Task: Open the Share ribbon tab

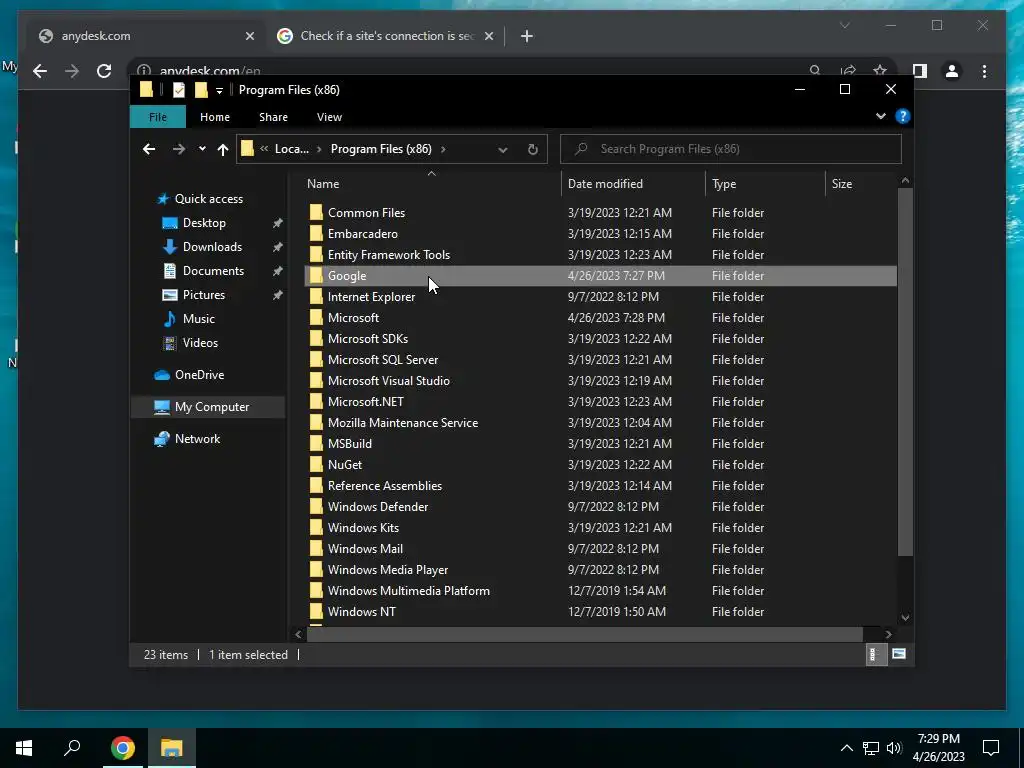Action: point(273,117)
